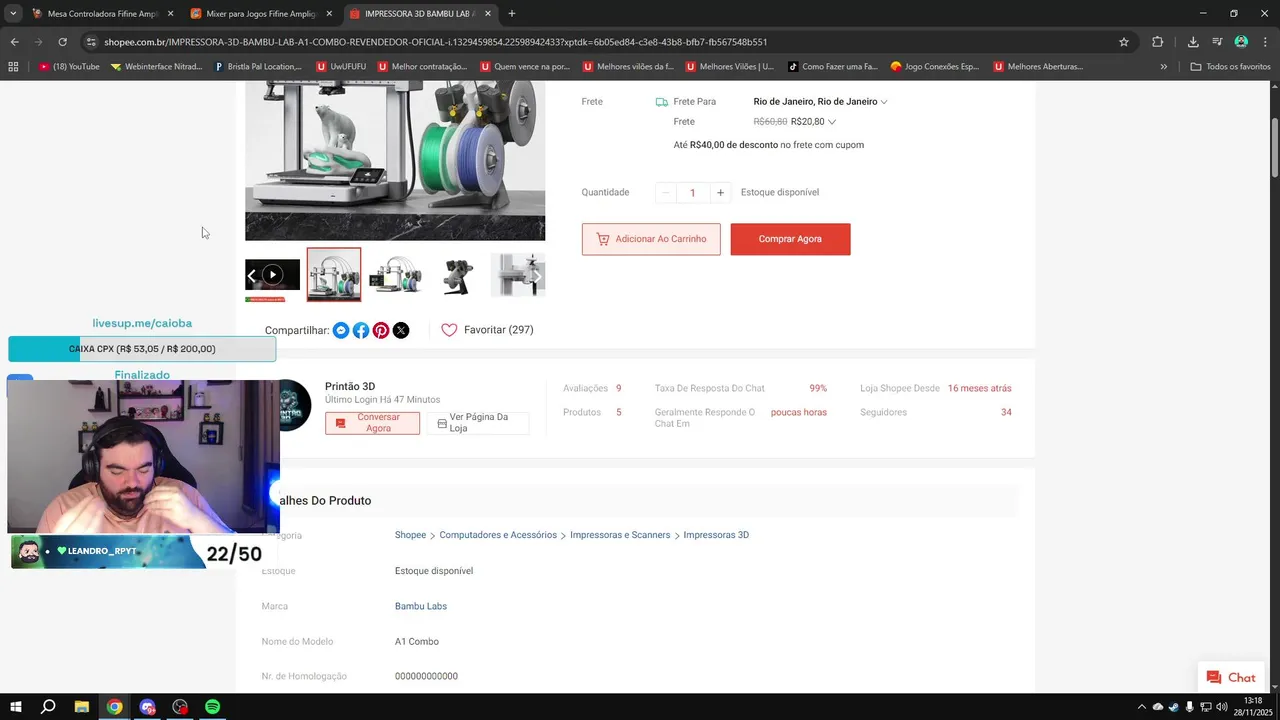1280x720 pixels.
Task: Click the Comprar Agora button
Action: [790, 239]
